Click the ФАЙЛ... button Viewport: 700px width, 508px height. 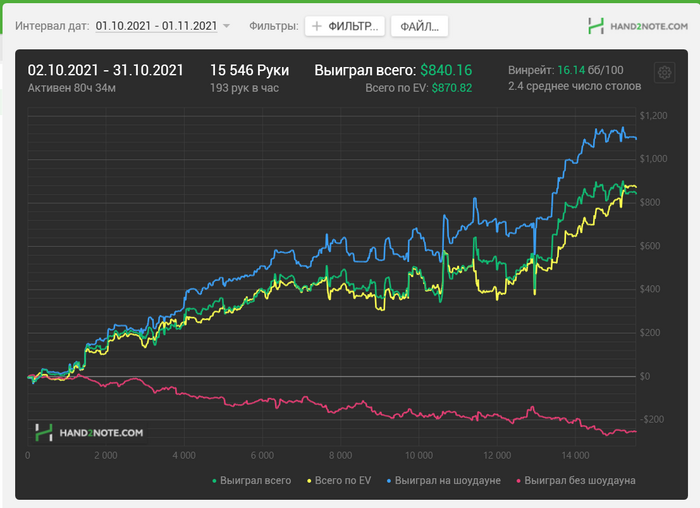419,26
